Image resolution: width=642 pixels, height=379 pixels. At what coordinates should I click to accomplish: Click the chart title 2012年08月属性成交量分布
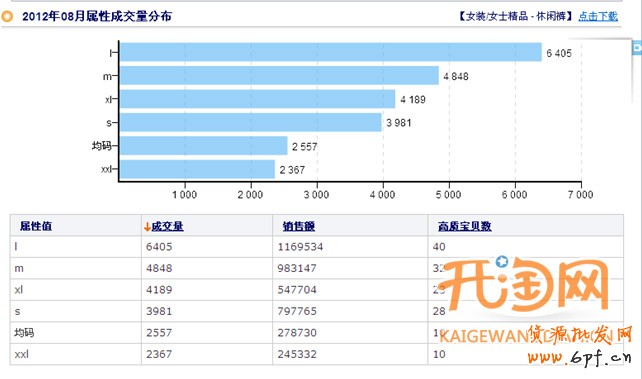[x=97, y=16]
